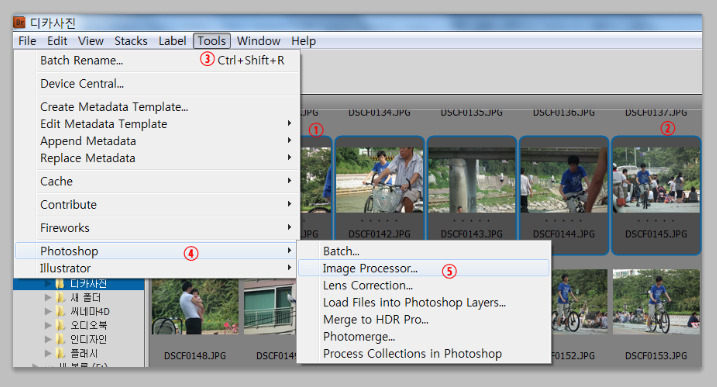
Task: Expand the 플래시 tree node
Action: click(48, 354)
